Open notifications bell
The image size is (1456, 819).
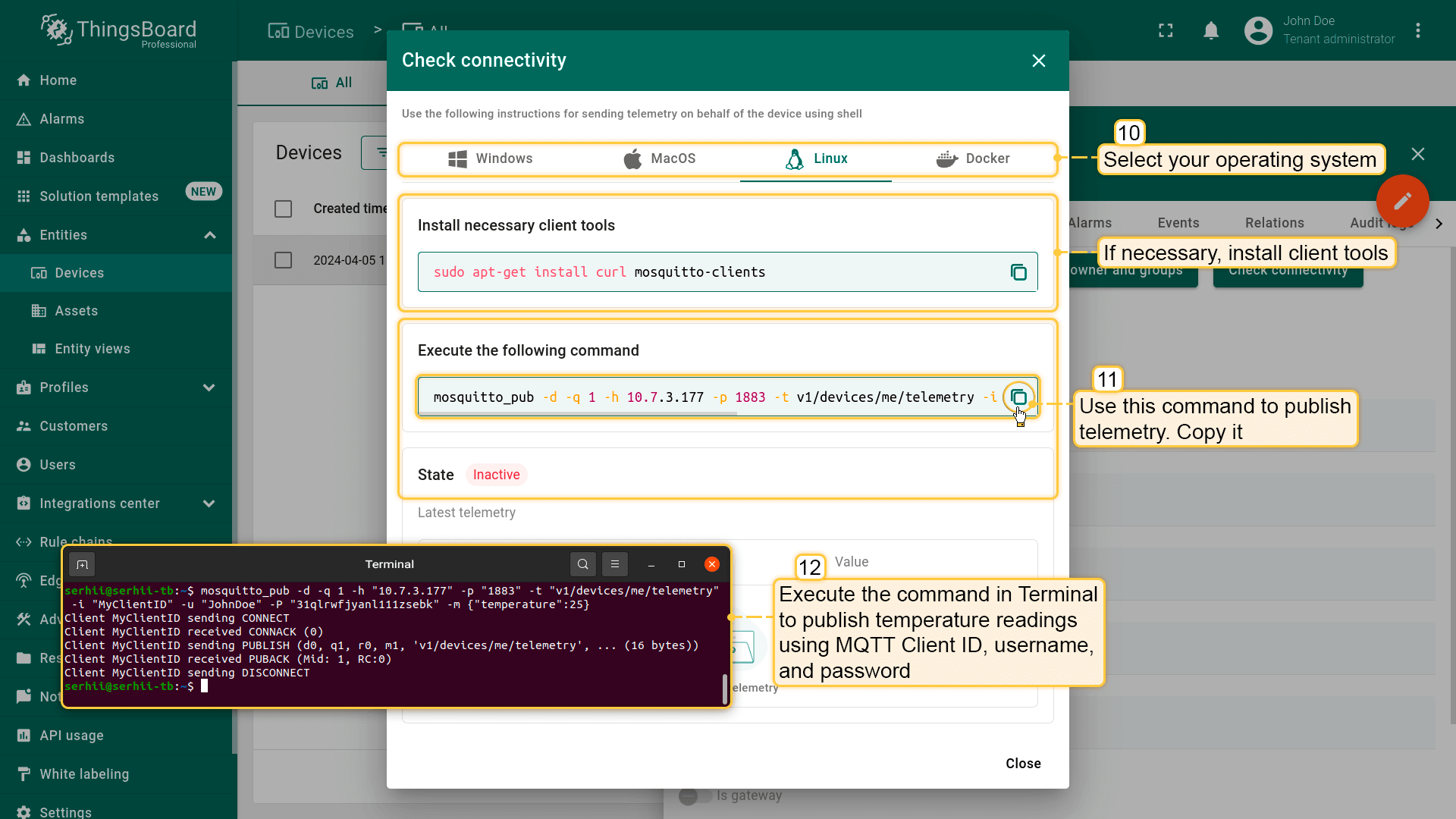[x=1211, y=30]
